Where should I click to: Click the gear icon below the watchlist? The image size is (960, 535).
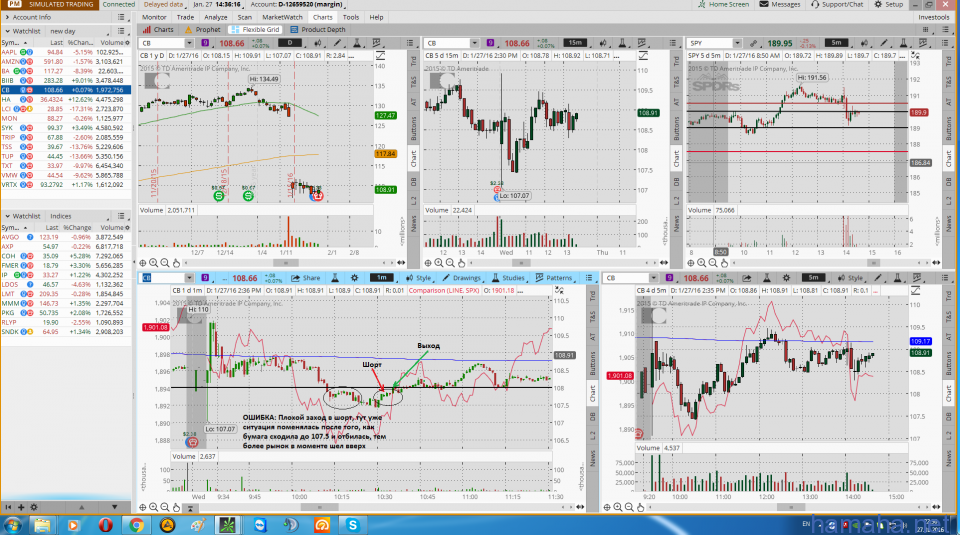34,507
